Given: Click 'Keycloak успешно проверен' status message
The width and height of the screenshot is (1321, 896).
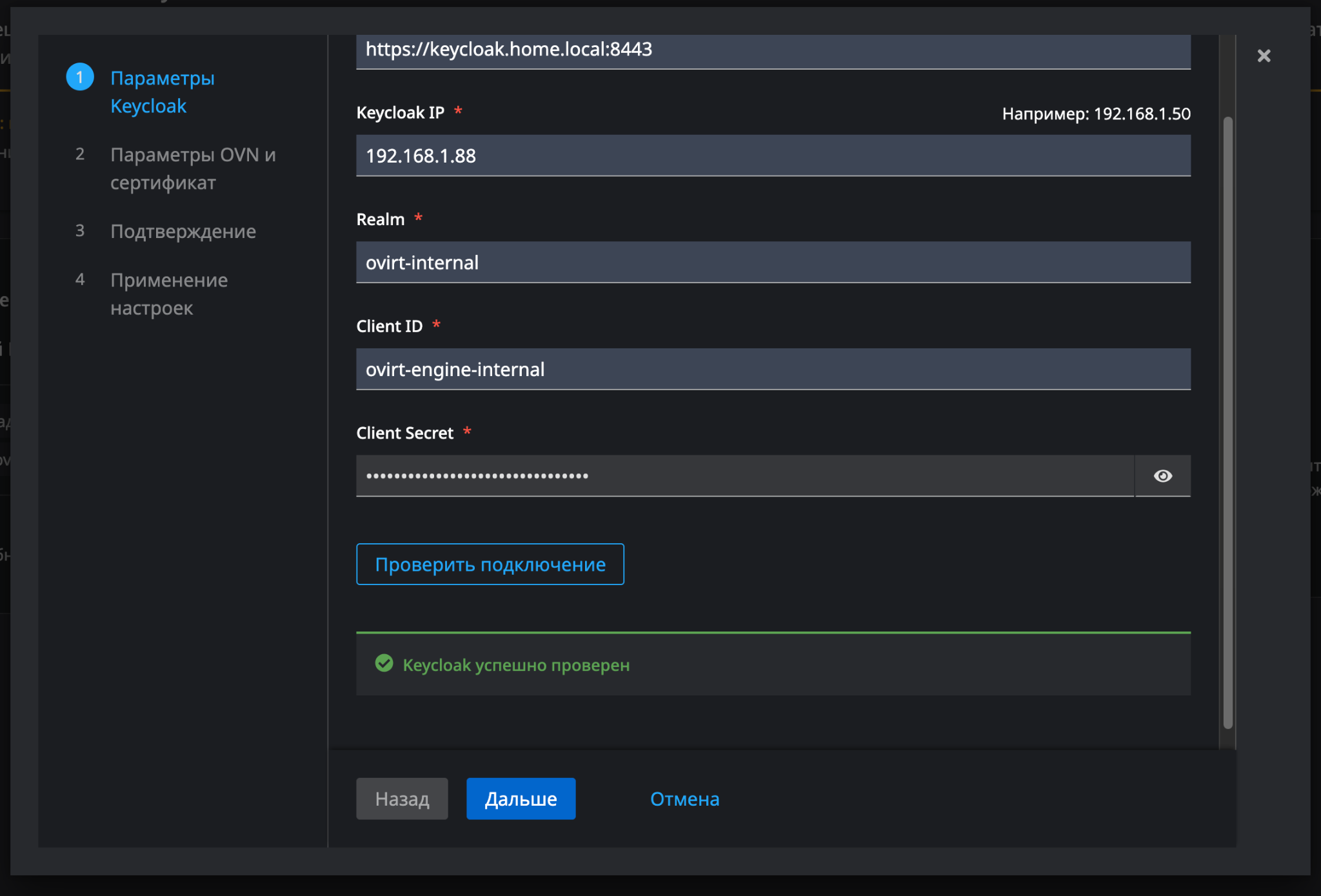Looking at the screenshot, I should 516,665.
